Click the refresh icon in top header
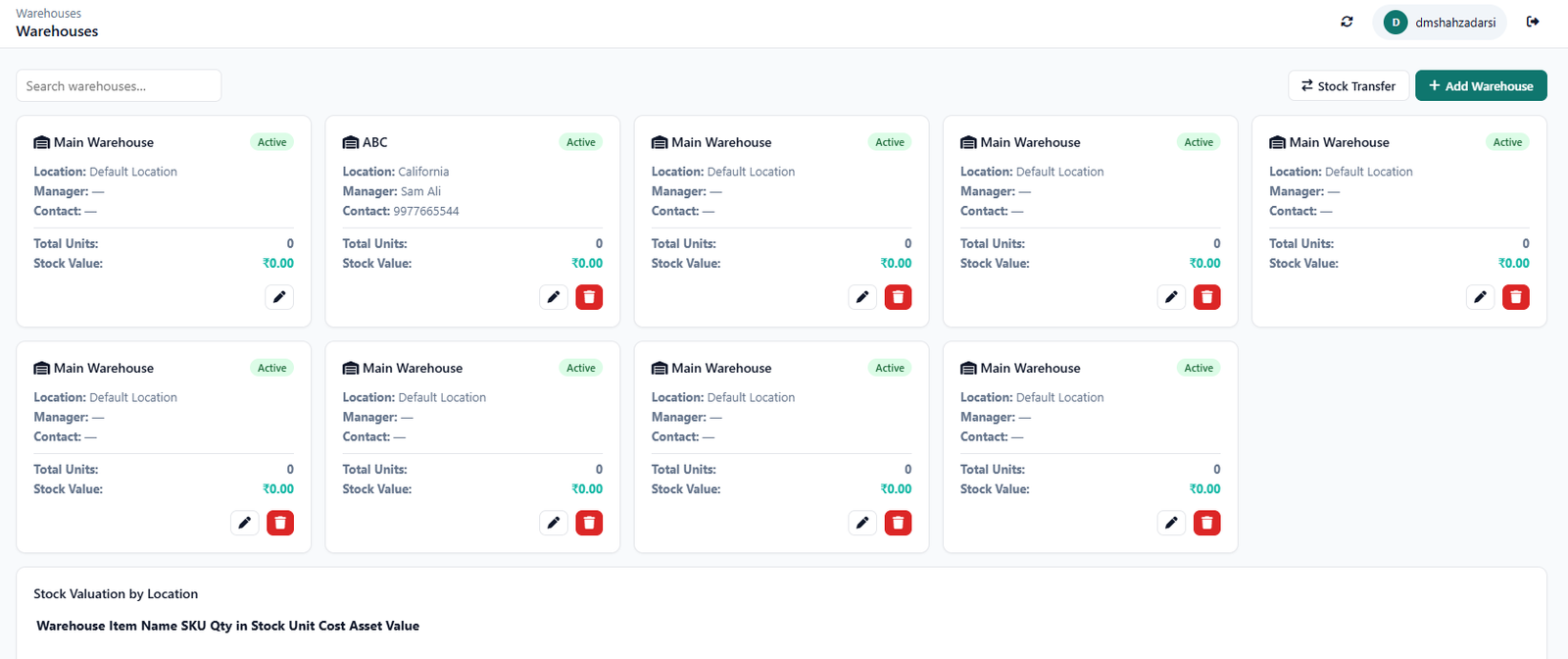Viewport: 1568px width, 659px height. tap(1347, 22)
